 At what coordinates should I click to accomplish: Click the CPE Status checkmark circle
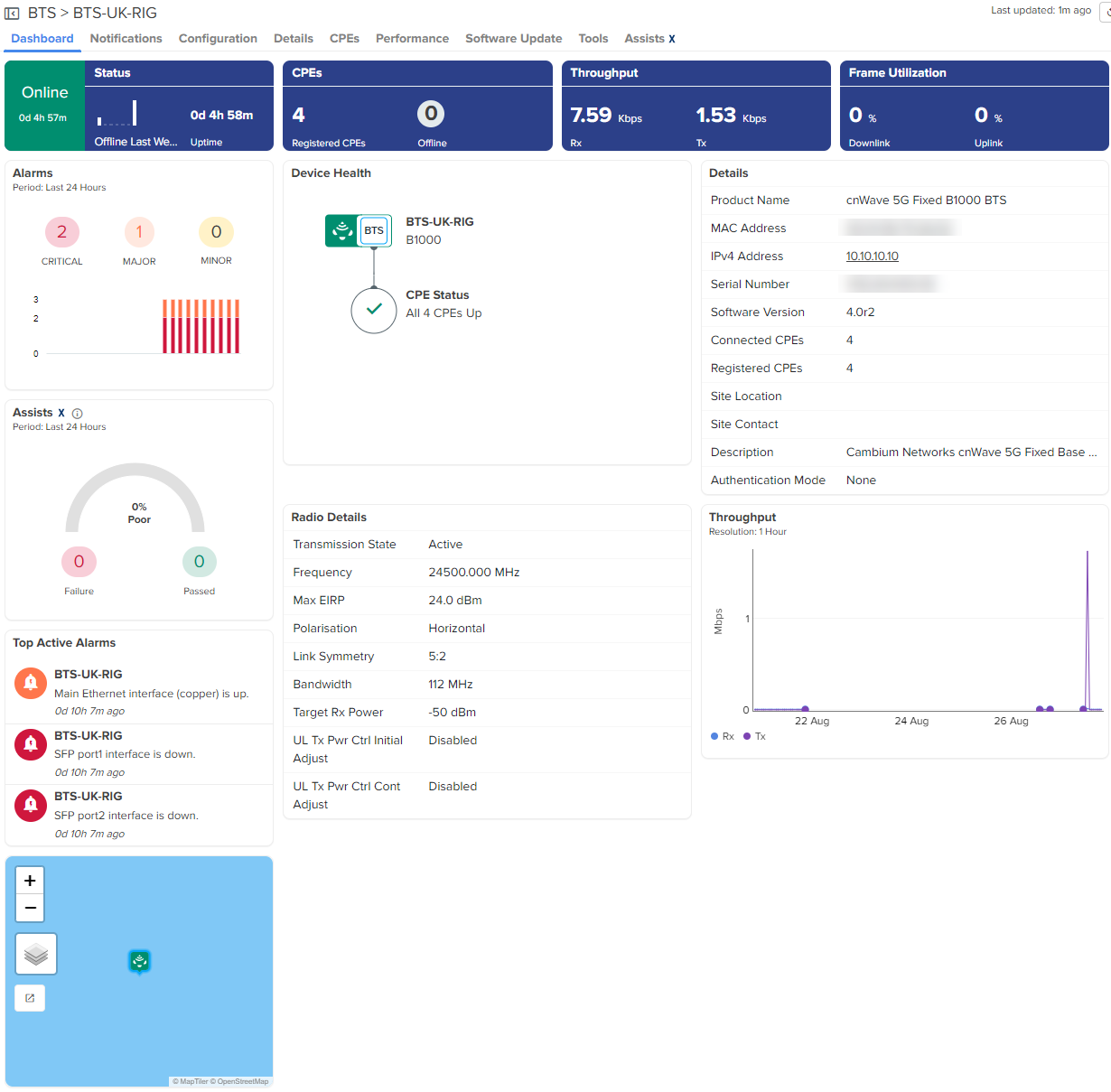374,310
